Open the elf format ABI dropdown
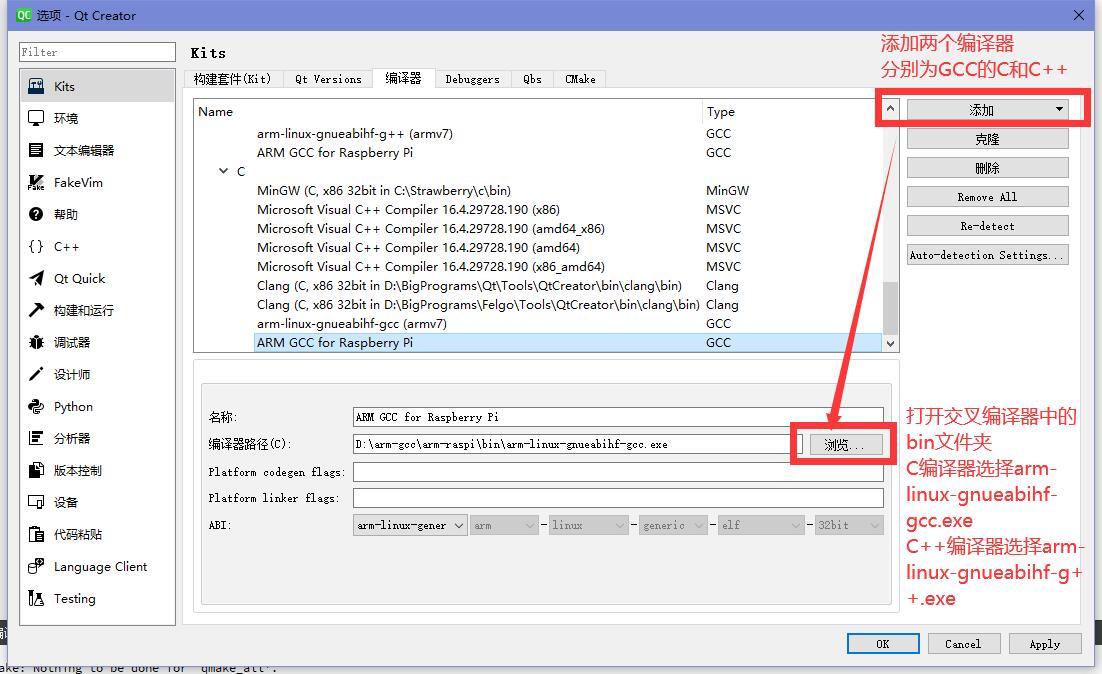1102x674 pixels. pyautogui.click(x=760, y=525)
